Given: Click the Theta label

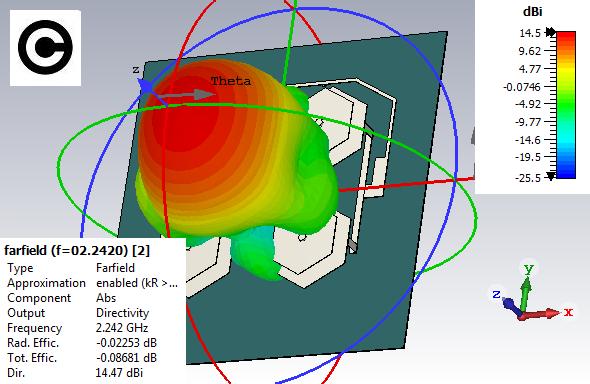Looking at the screenshot, I should pyautogui.click(x=231, y=81).
